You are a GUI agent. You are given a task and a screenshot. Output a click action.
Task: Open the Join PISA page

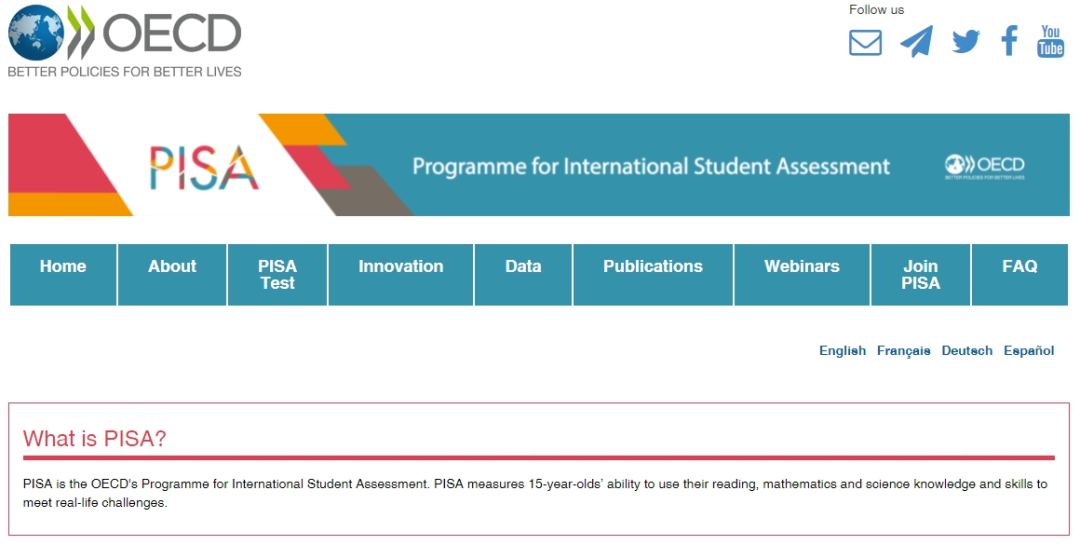coord(921,274)
